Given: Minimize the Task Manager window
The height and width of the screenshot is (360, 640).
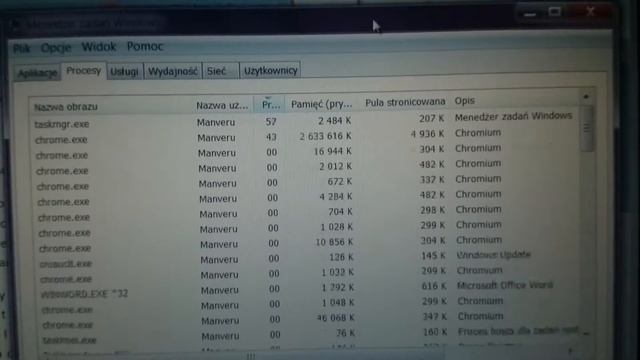Looking at the screenshot, I should (x=530, y=14).
